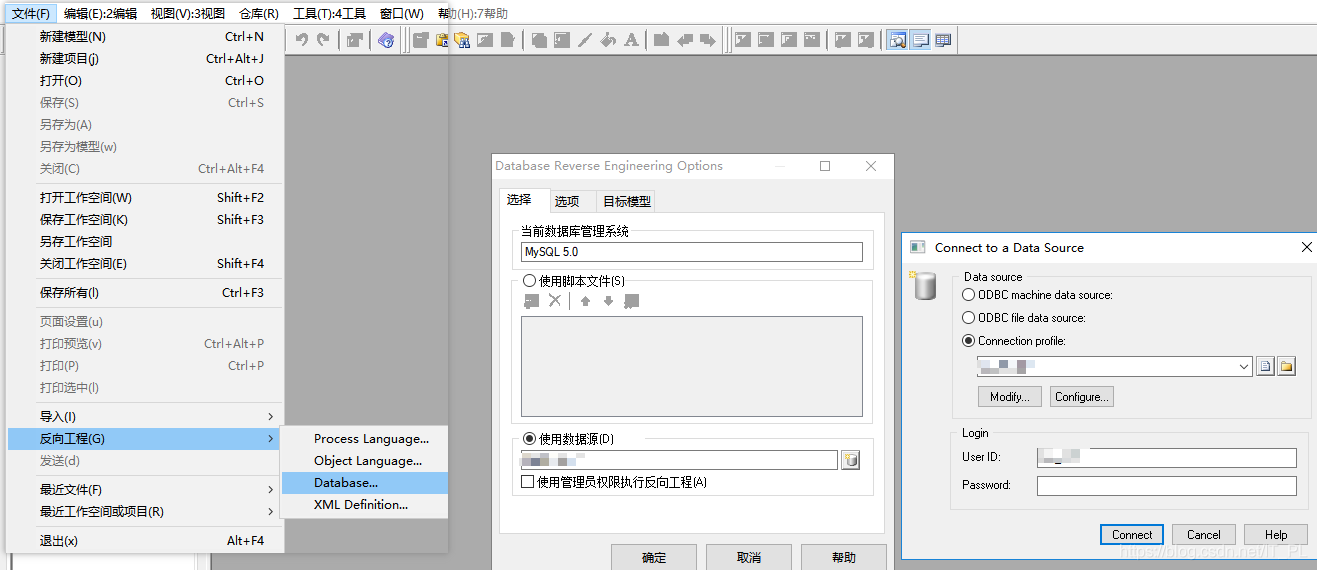Click the delete X icon in script file toolbar
Viewport: 1317px width, 570px height.
pos(555,301)
